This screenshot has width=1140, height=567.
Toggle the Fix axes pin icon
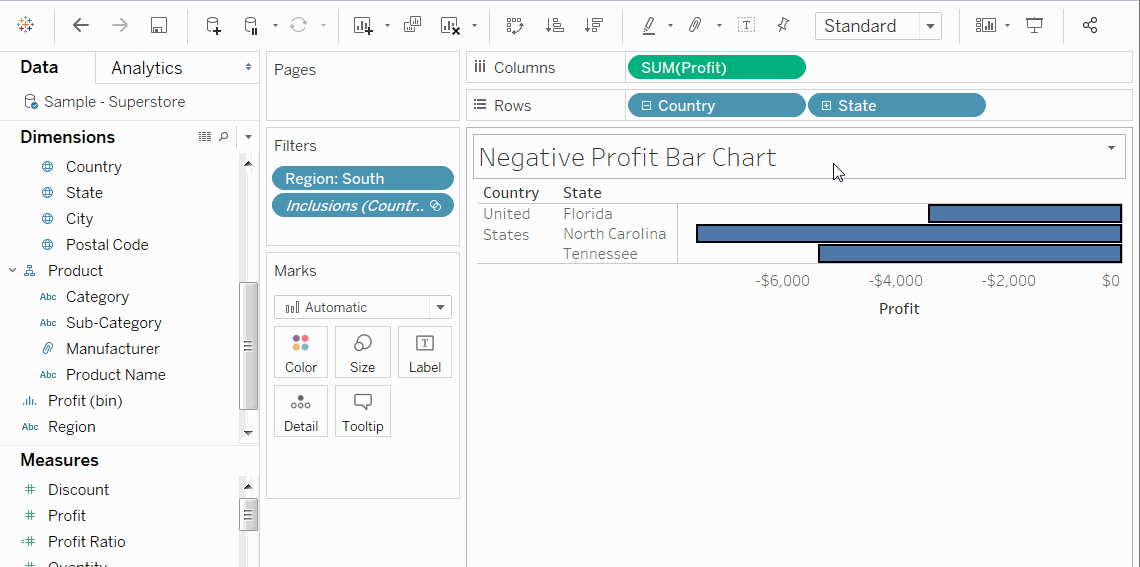click(x=783, y=26)
